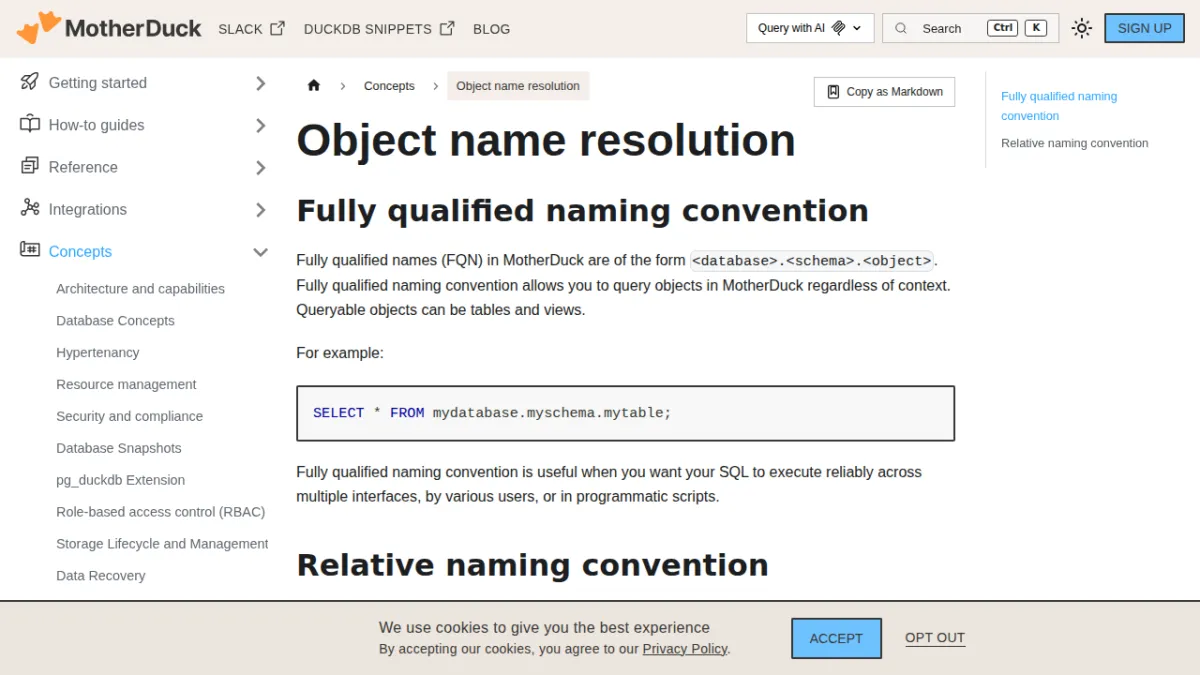1200x675 pixels.
Task: Open pg_duckdb Extension page
Action: click(x=120, y=481)
